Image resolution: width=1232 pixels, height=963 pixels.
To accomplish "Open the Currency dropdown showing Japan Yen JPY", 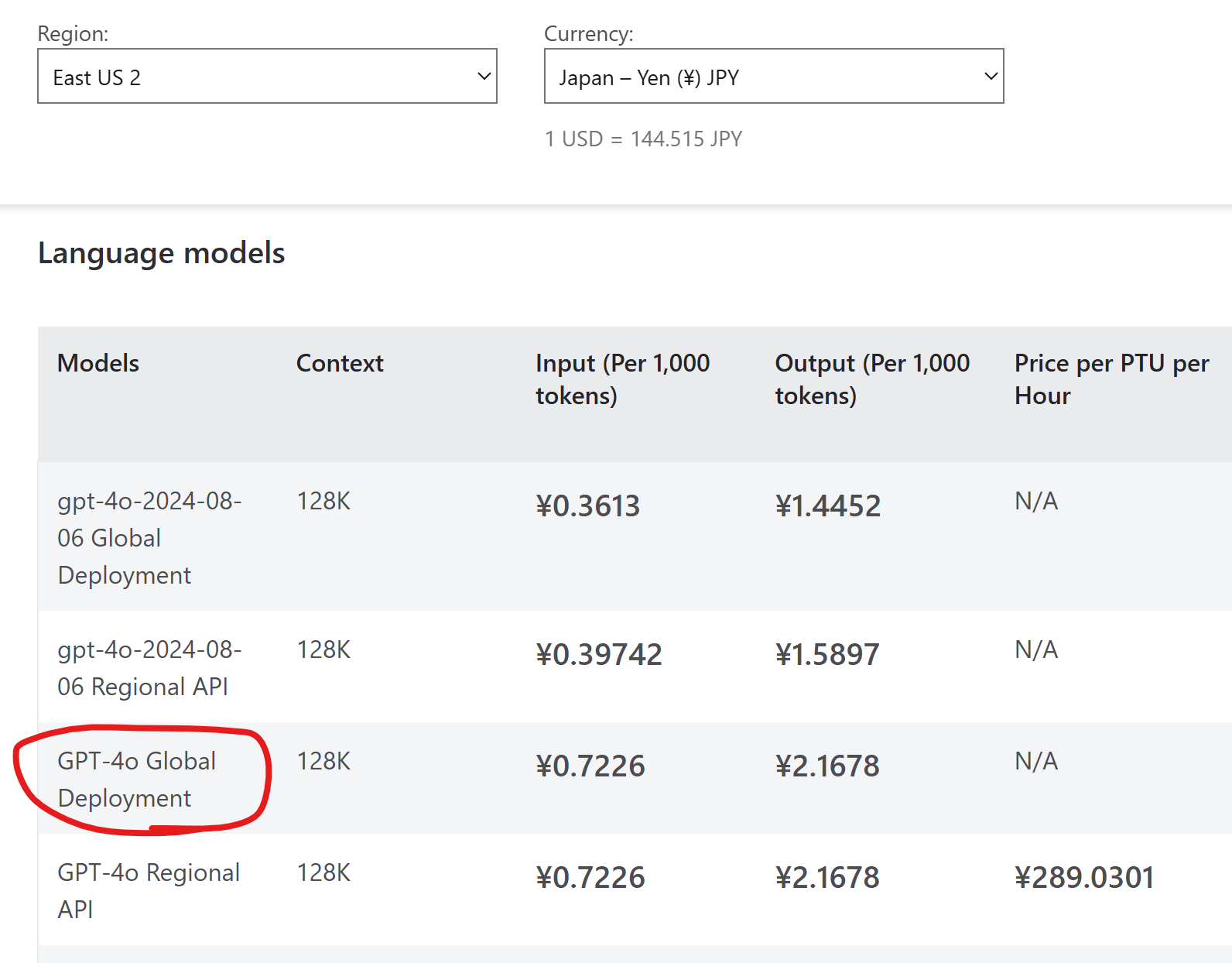I will pos(774,76).
